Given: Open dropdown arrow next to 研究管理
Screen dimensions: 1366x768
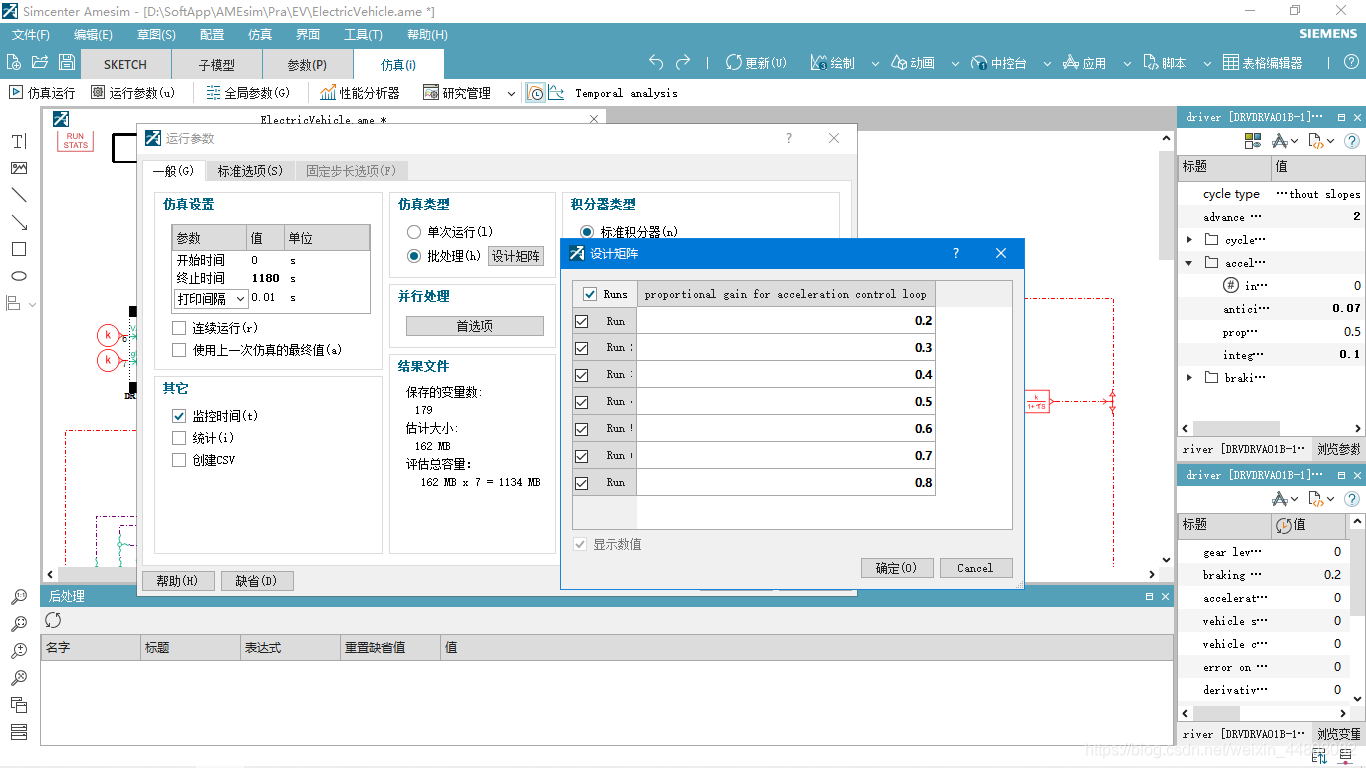Looking at the screenshot, I should (511, 93).
